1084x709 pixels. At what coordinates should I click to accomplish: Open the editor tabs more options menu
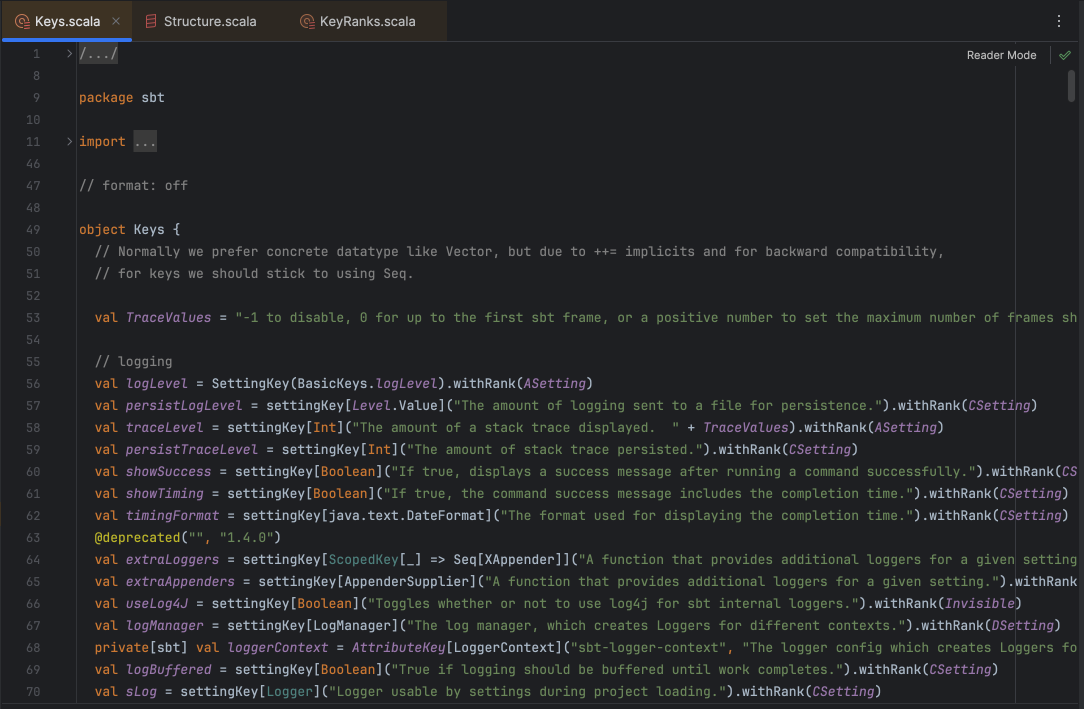coord(1058,21)
